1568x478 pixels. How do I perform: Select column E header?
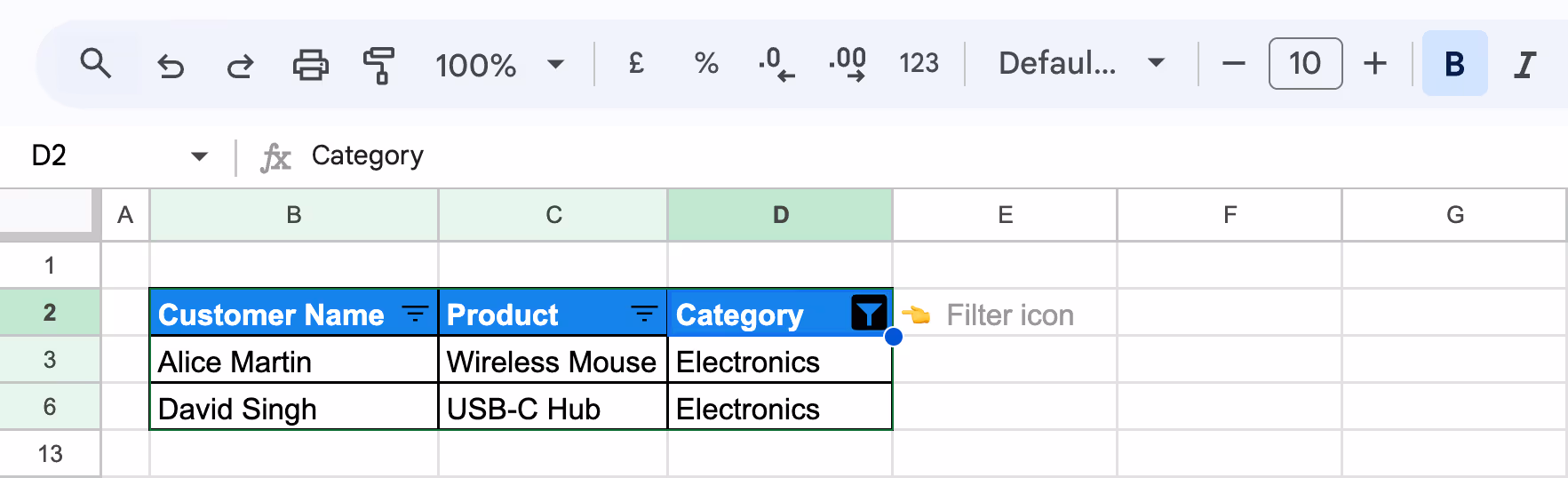pyautogui.click(x=1006, y=215)
